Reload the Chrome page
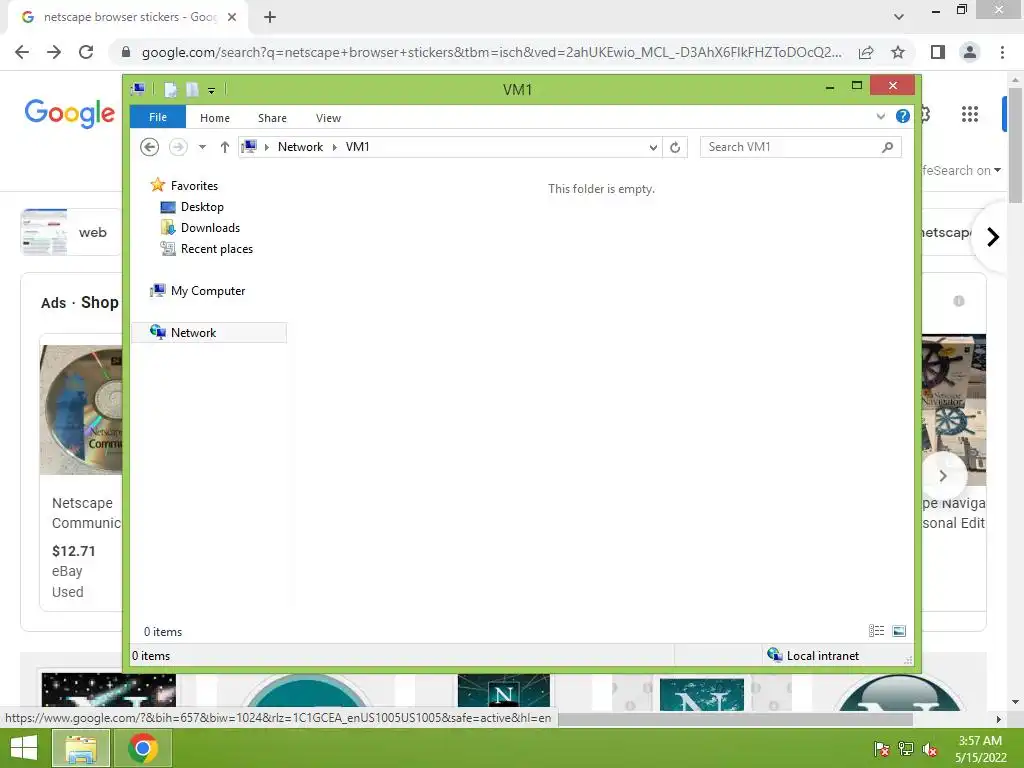1024x768 pixels. pos(86,52)
